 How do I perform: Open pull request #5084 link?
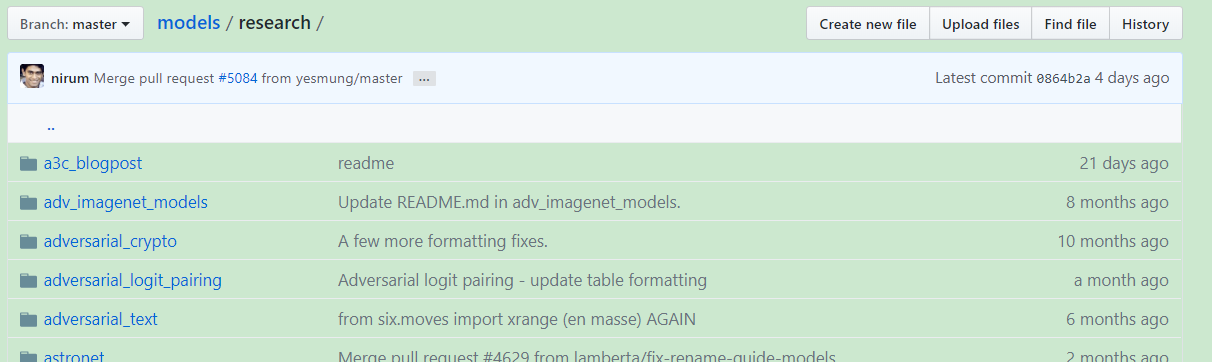coord(238,78)
